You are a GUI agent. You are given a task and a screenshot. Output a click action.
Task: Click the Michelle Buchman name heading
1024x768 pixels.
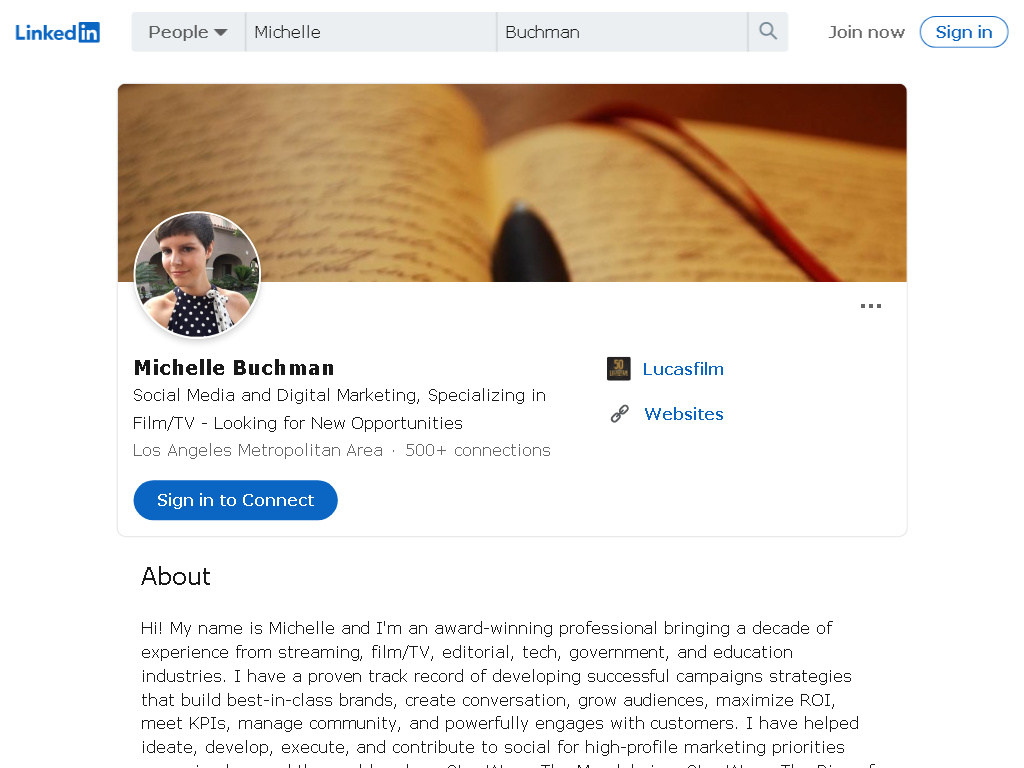click(x=234, y=368)
